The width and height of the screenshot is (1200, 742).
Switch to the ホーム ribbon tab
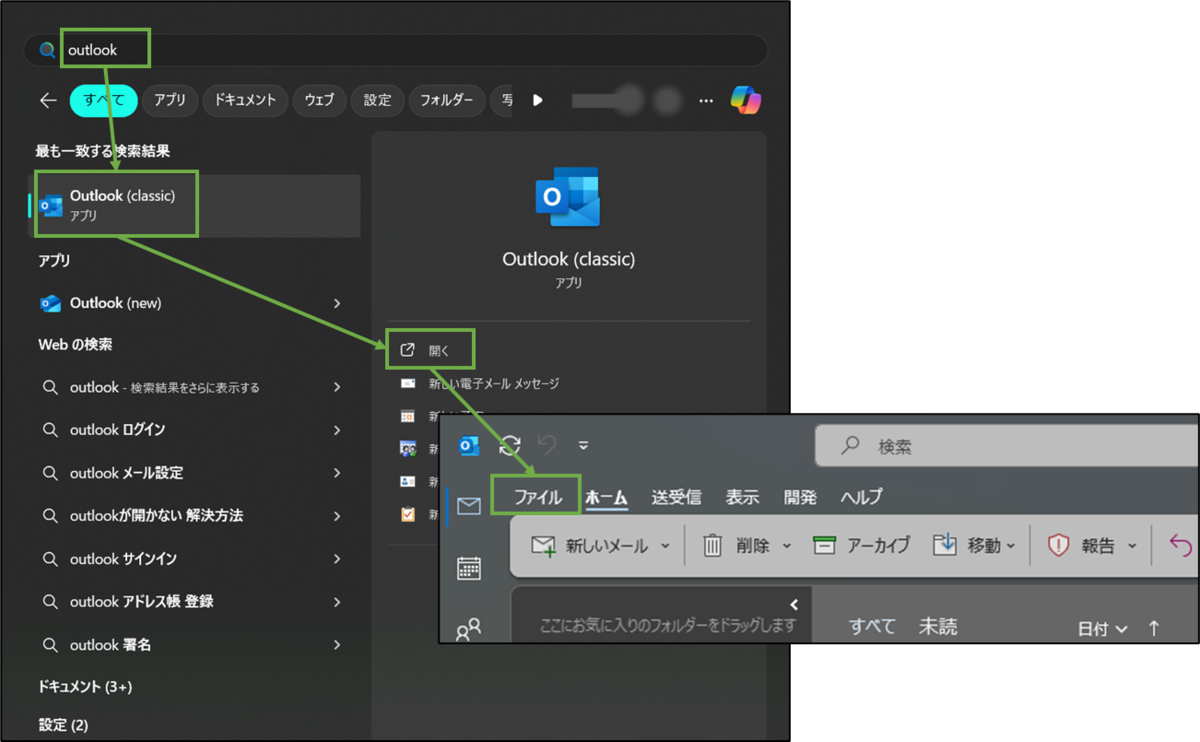[x=606, y=497]
